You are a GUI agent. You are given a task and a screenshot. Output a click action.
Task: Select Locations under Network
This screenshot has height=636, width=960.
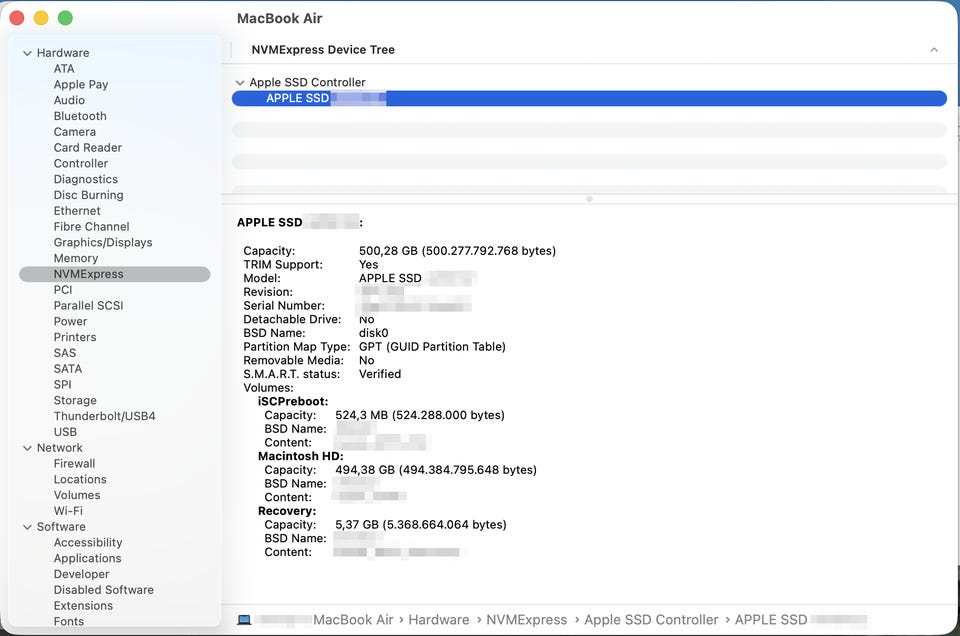[x=80, y=479]
